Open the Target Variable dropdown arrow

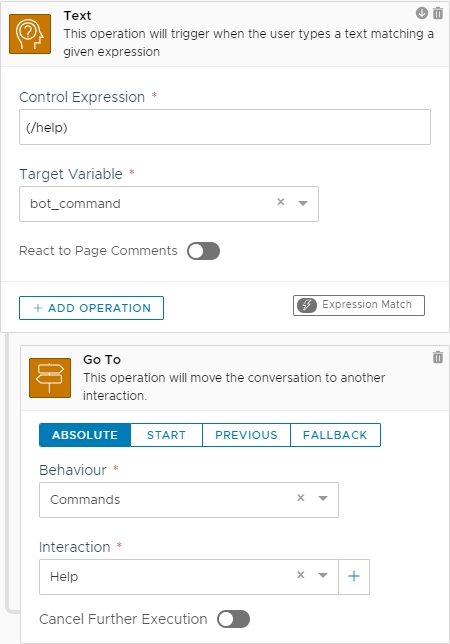point(303,203)
